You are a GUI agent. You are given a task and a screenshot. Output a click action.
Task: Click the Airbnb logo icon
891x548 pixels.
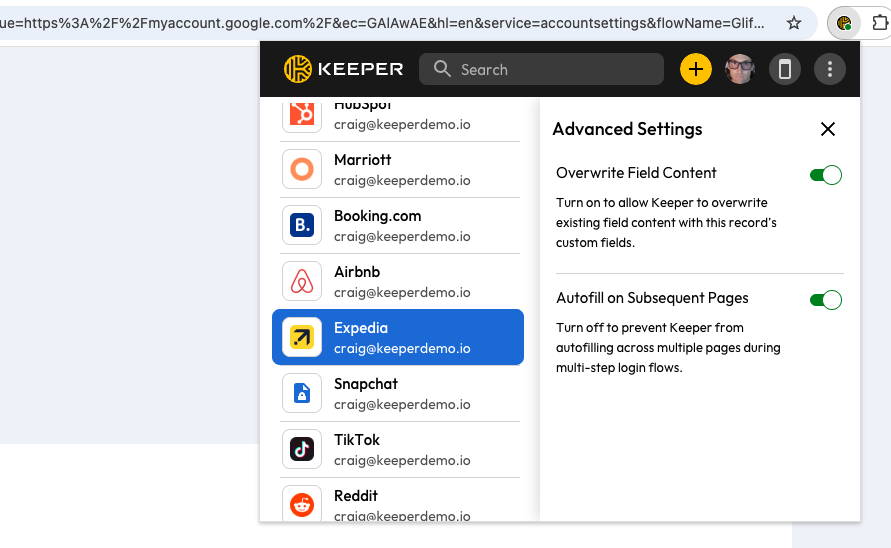pyautogui.click(x=302, y=281)
